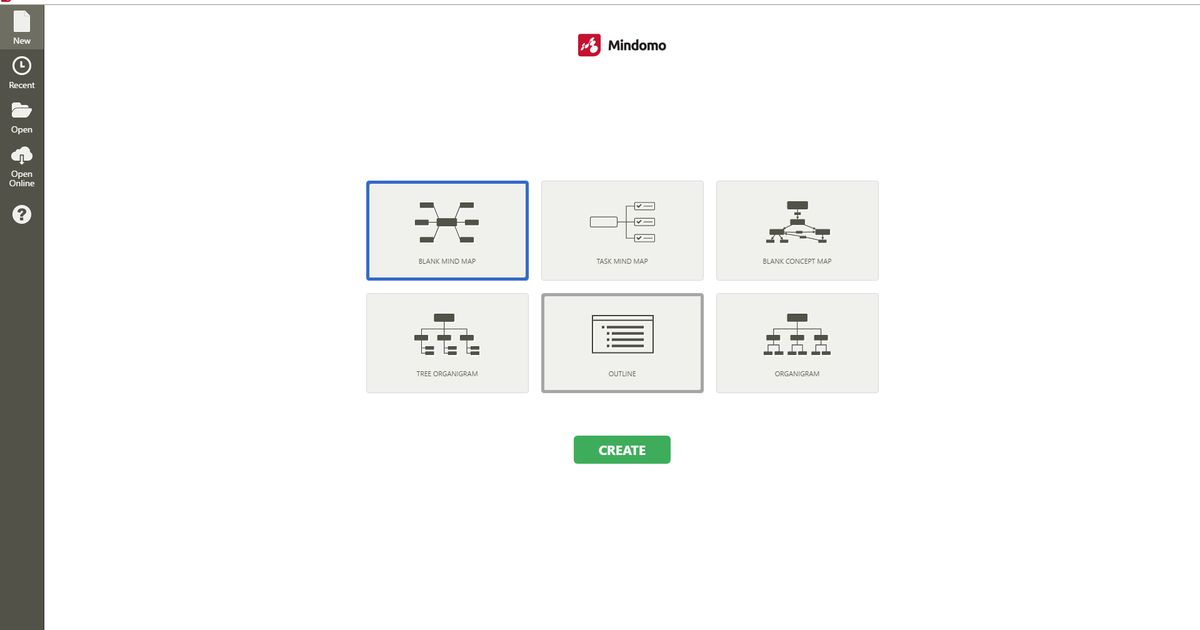Viewport: 1200px width, 630px height.
Task: Open Help via the question mark icon
Action: (x=21, y=213)
